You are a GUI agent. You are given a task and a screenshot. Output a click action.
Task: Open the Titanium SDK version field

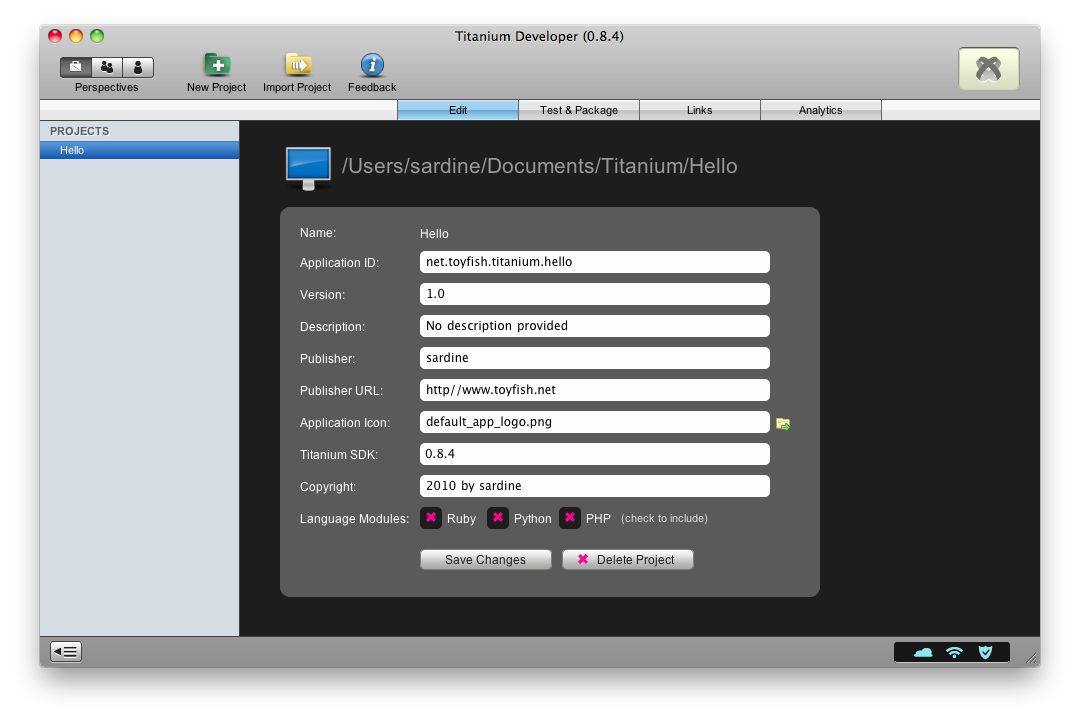click(594, 454)
